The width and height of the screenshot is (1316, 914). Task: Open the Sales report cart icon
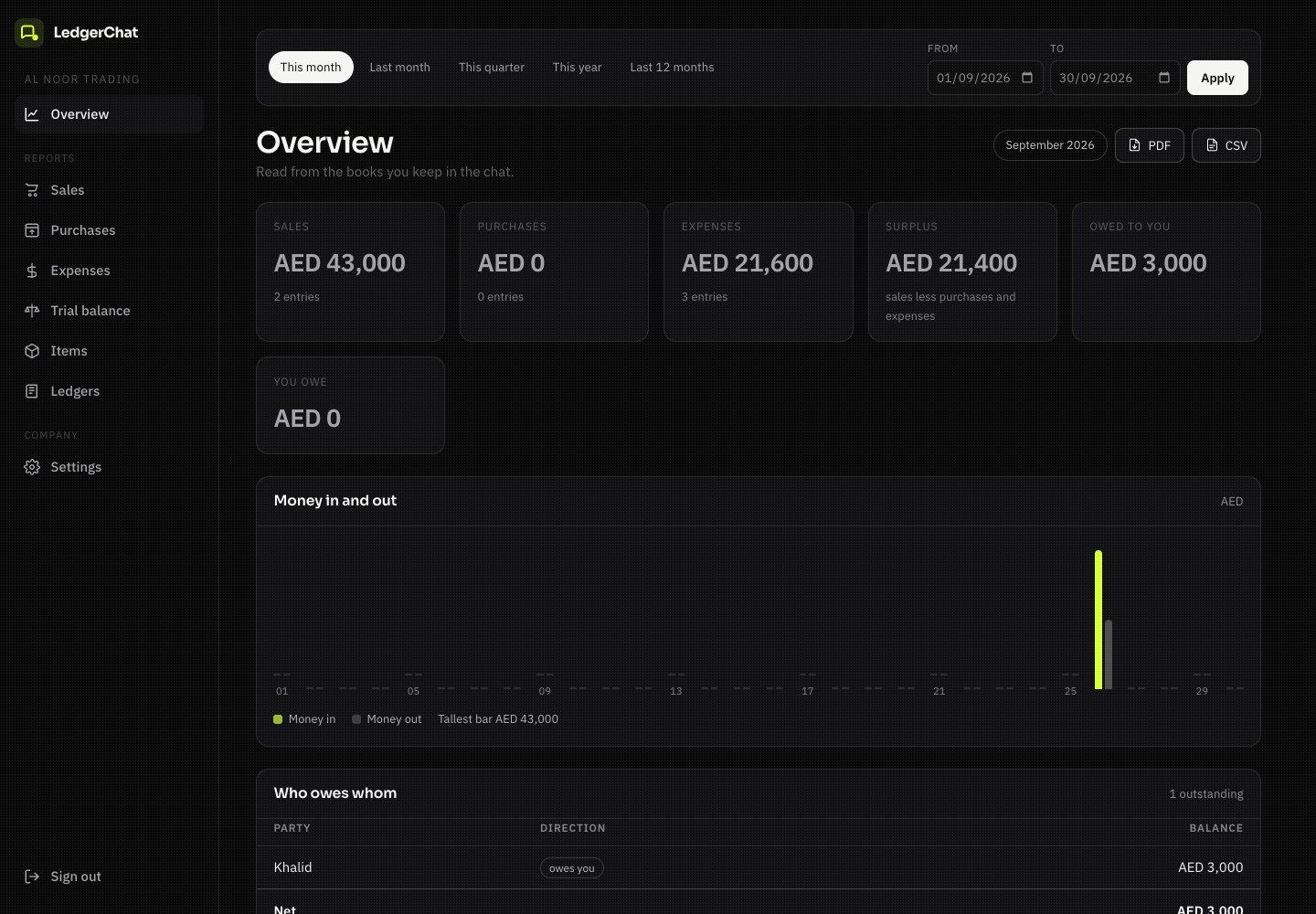(x=32, y=190)
